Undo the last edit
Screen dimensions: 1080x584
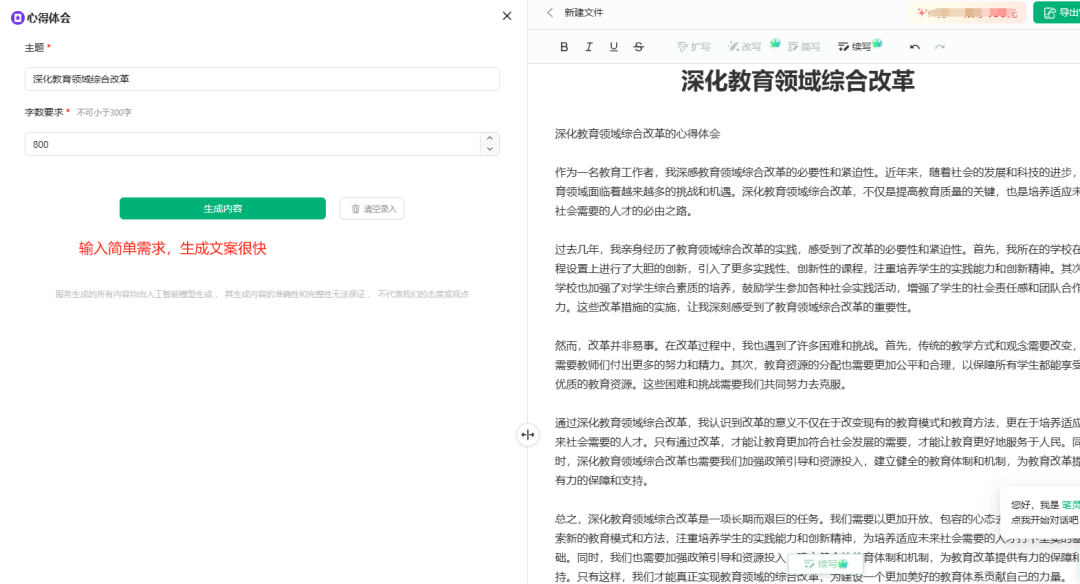[x=914, y=46]
